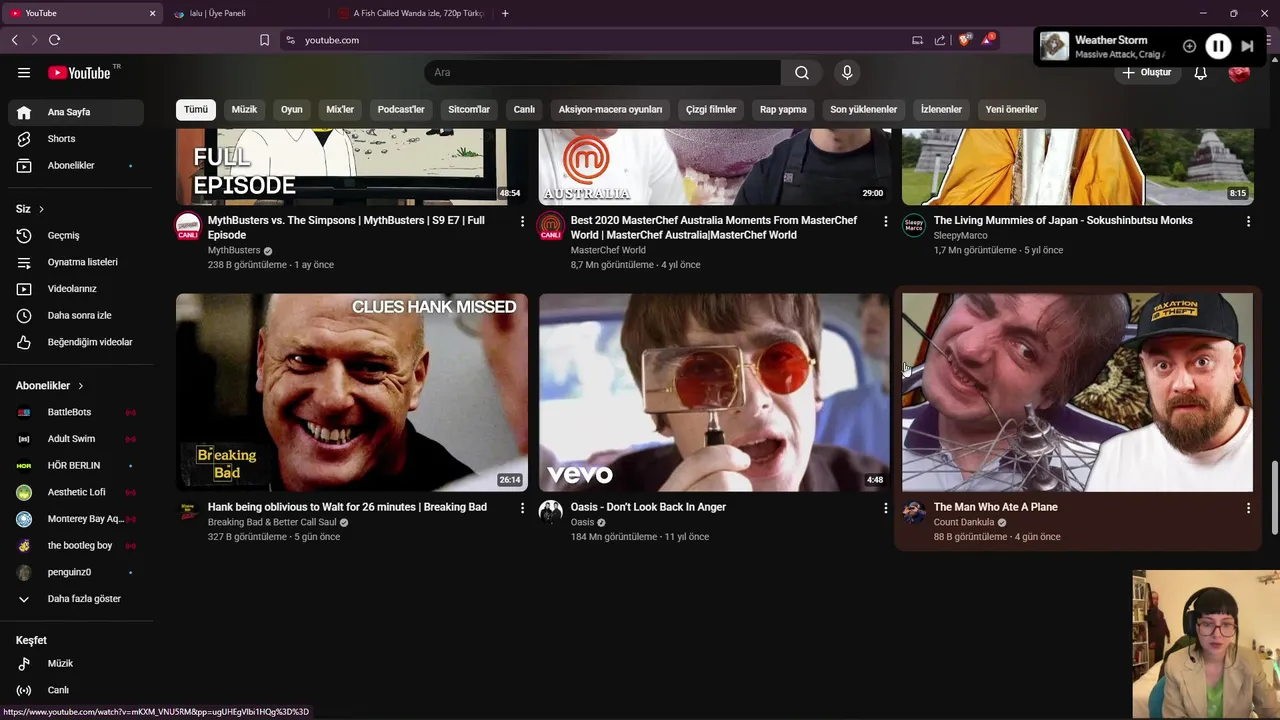The width and height of the screenshot is (1280, 720).
Task: Select the Müzik filter chip
Action: 244,109
